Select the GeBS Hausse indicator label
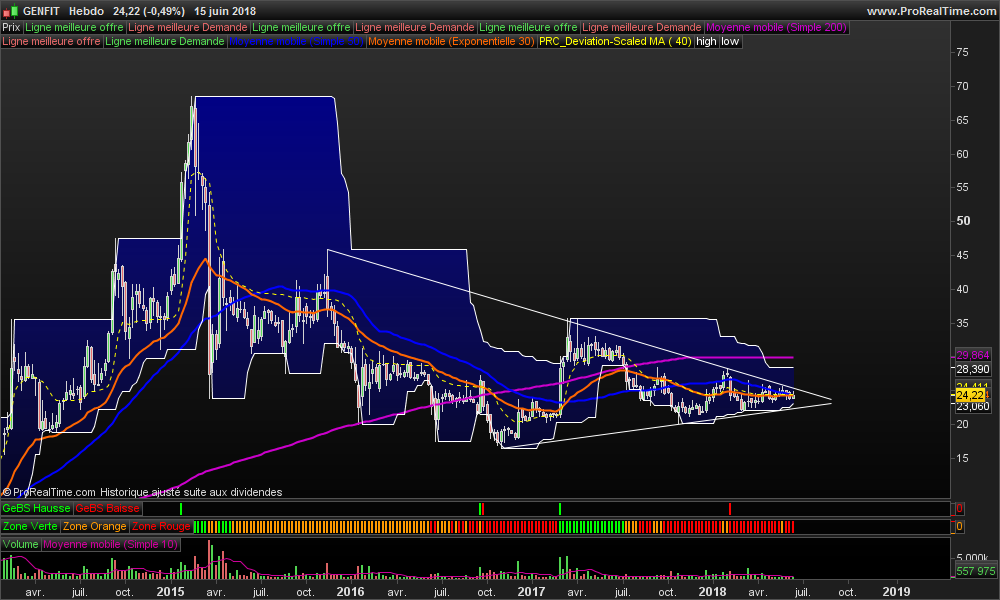 tap(36, 508)
